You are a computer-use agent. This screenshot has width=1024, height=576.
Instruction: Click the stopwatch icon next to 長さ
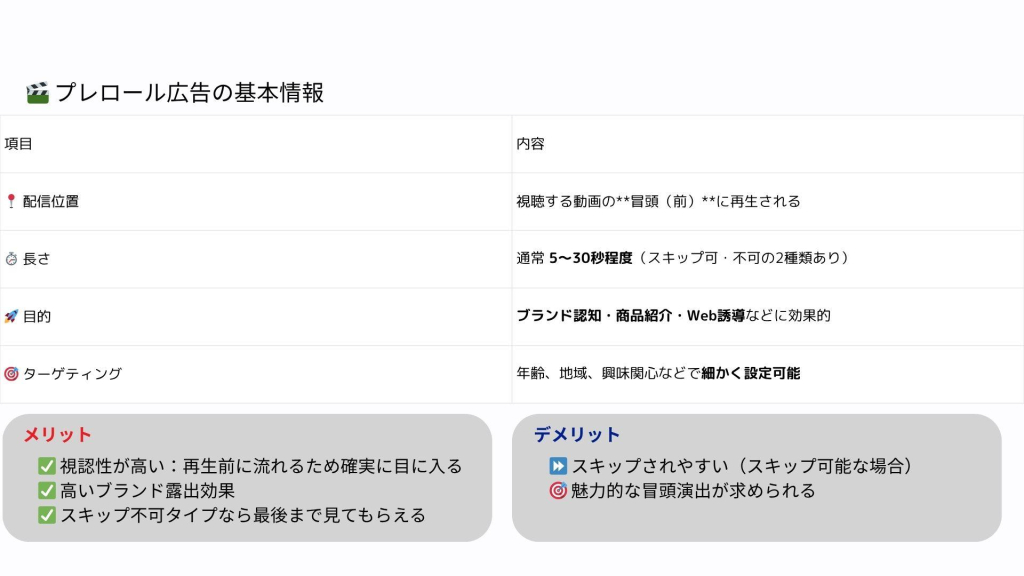point(11,259)
